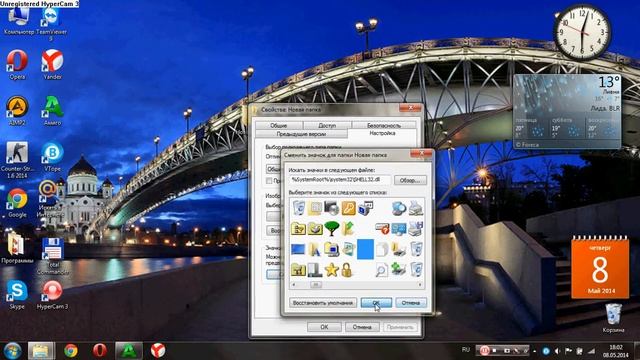This screenshot has width=640, height=360.
Task: Open the Программы folder on desktop
Action: click(x=17, y=248)
